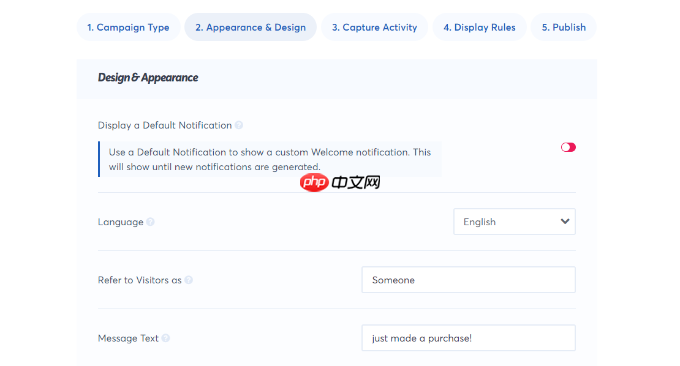
Task: Switch to the Display Rules tab
Action: click(x=479, y=27)
